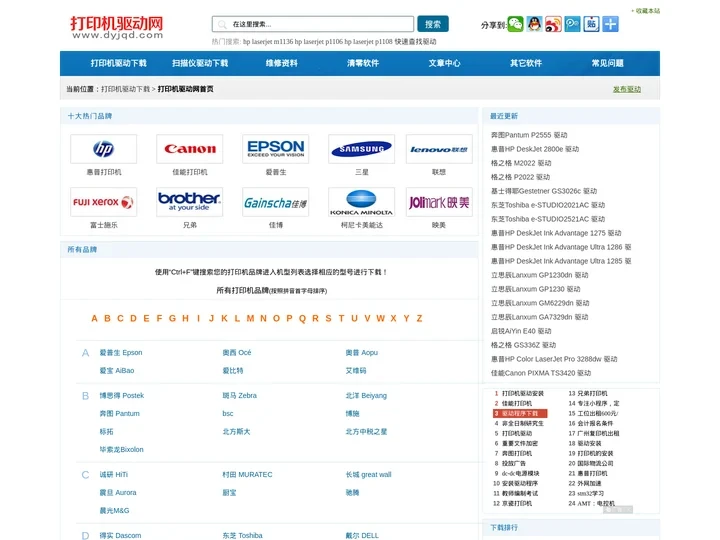Open 惠普HP DeskJet 2800e 驱动 update
The width and height of the screenshot is (720, 540).
[535, 149]
